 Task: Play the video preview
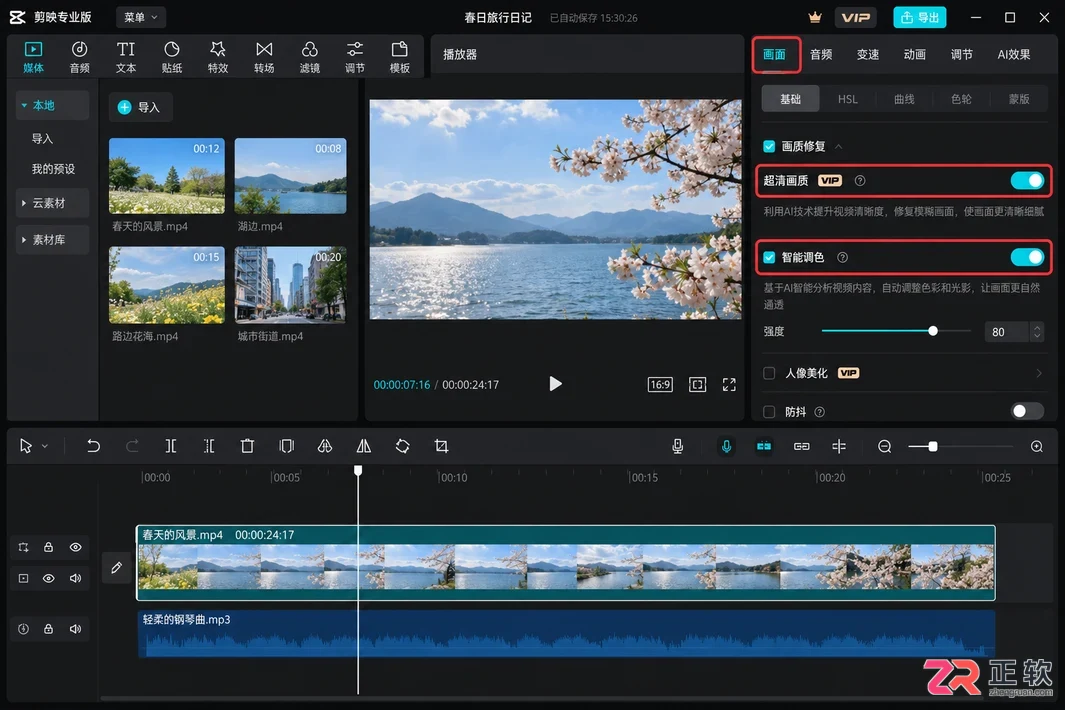coord(555,384)
